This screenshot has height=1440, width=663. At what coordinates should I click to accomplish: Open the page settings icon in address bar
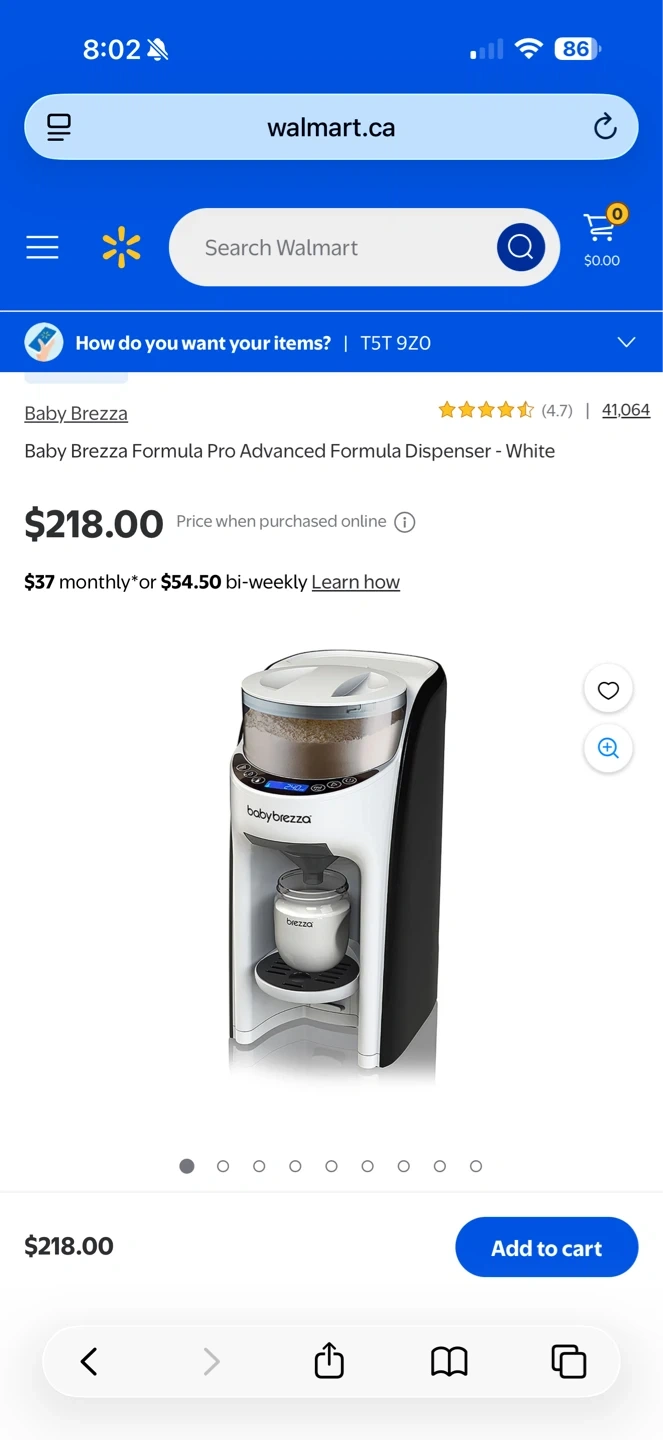coord(59,127)
